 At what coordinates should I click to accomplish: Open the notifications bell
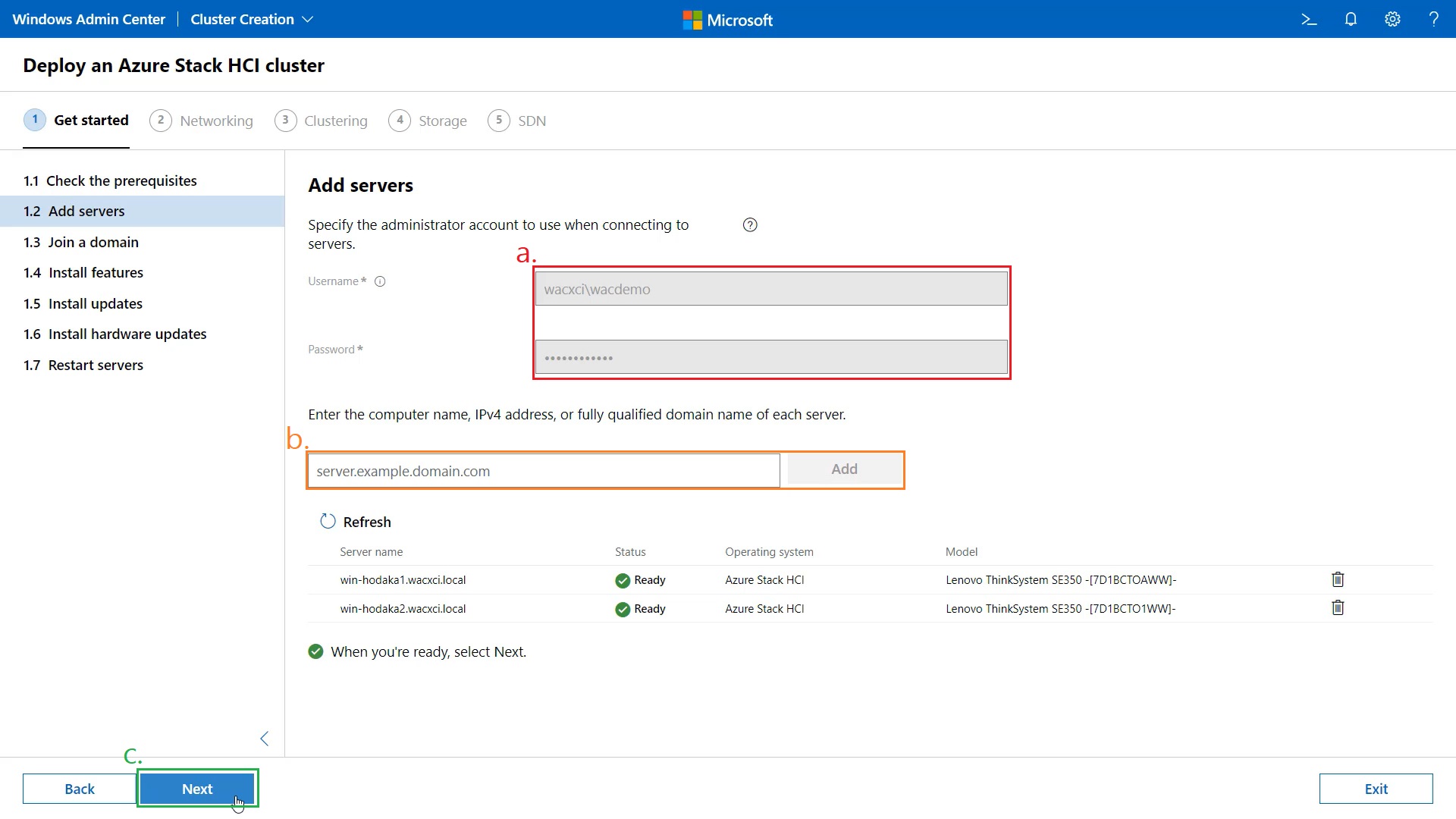[x=1351, y=19]
